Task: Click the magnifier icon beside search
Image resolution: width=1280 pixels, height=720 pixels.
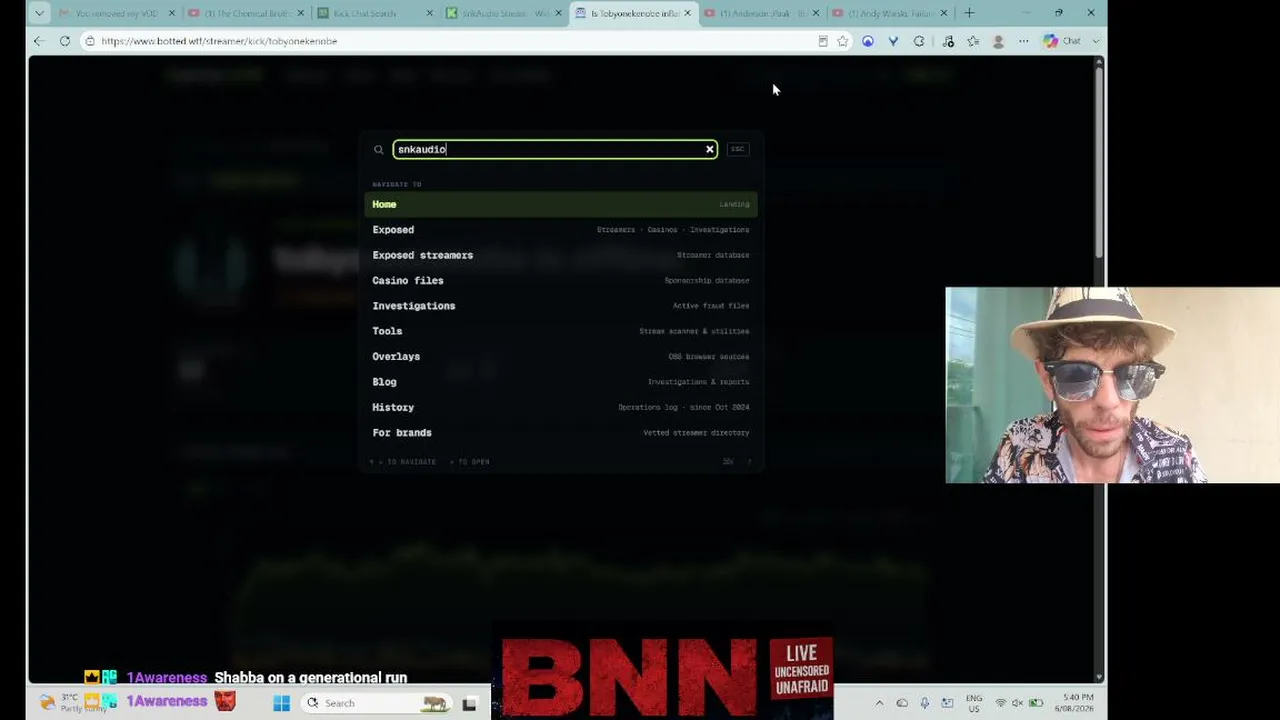Action: pos(378,150)
